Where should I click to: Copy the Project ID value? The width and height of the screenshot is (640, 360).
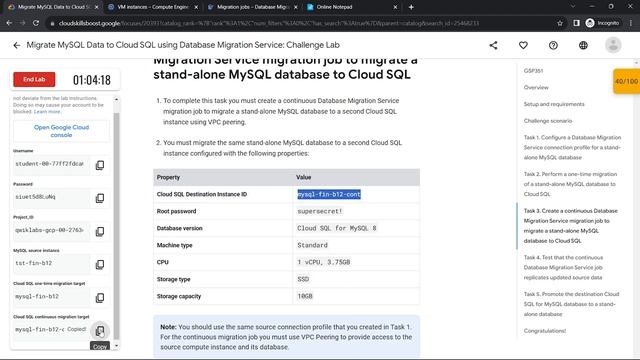click(100, 231)
